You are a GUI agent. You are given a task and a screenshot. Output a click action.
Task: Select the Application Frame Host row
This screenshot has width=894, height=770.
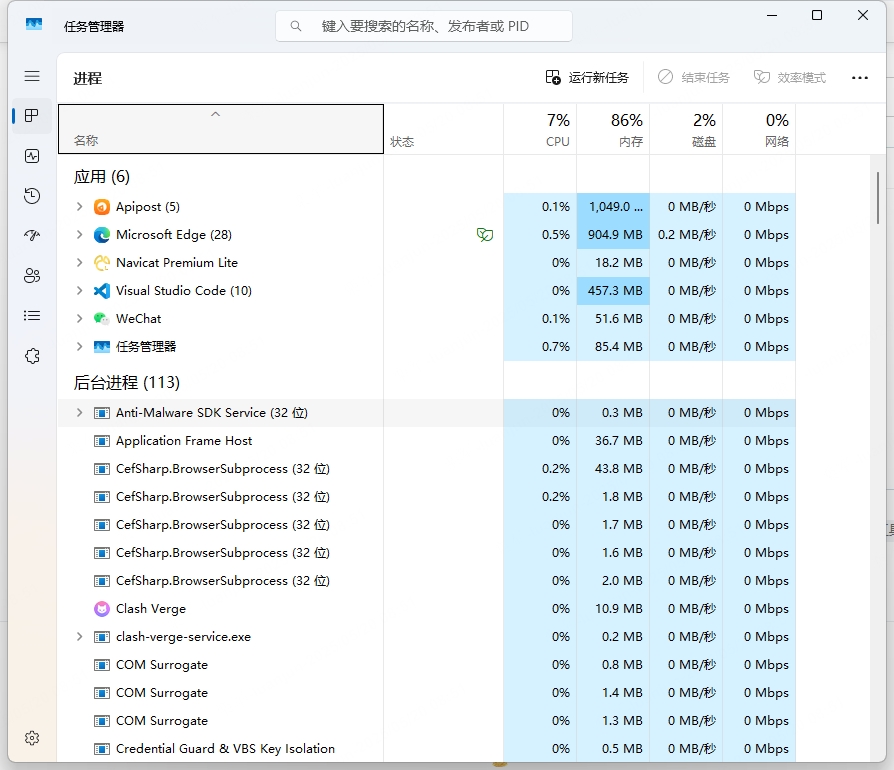point(426,441)
